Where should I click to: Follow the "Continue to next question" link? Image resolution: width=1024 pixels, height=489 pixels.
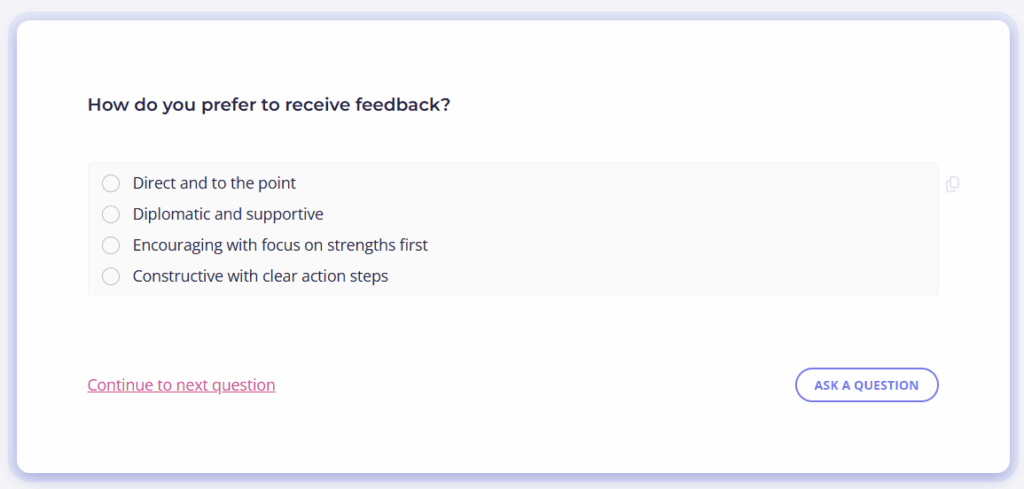[182, 385]
